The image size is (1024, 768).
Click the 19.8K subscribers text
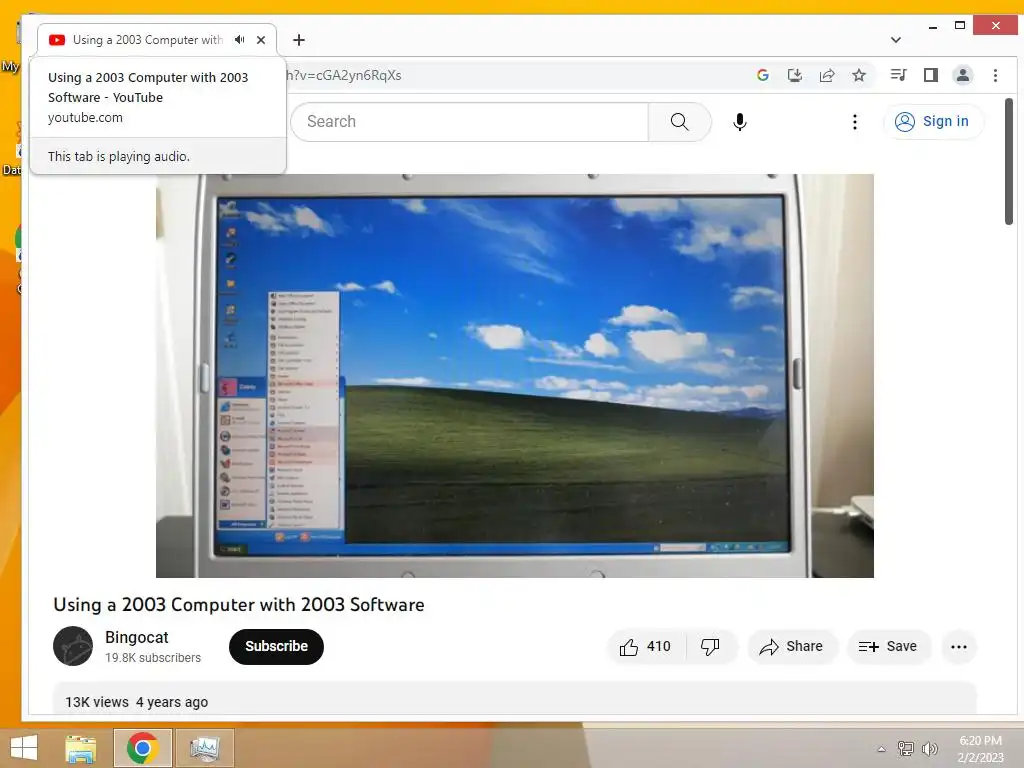click(x=153, y=658)
